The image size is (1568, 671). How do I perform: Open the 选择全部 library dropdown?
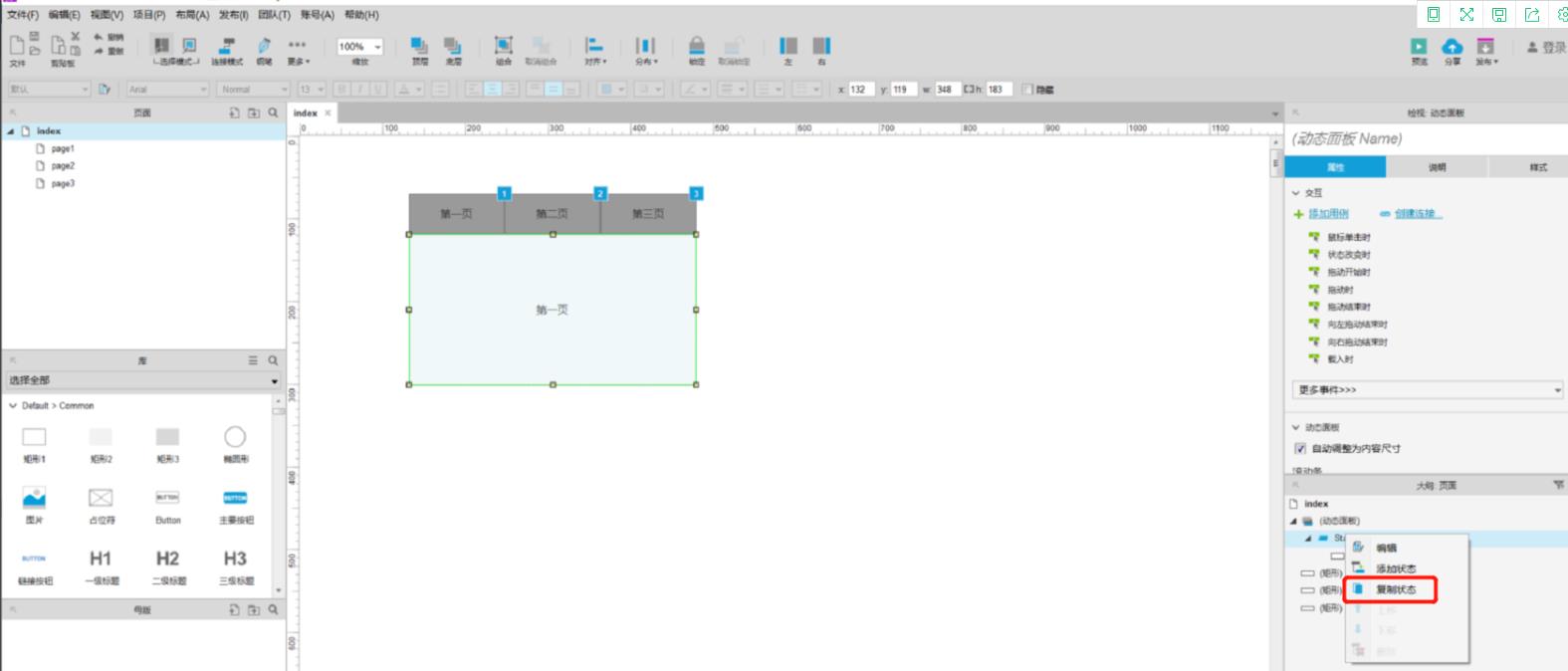[142, 380]
